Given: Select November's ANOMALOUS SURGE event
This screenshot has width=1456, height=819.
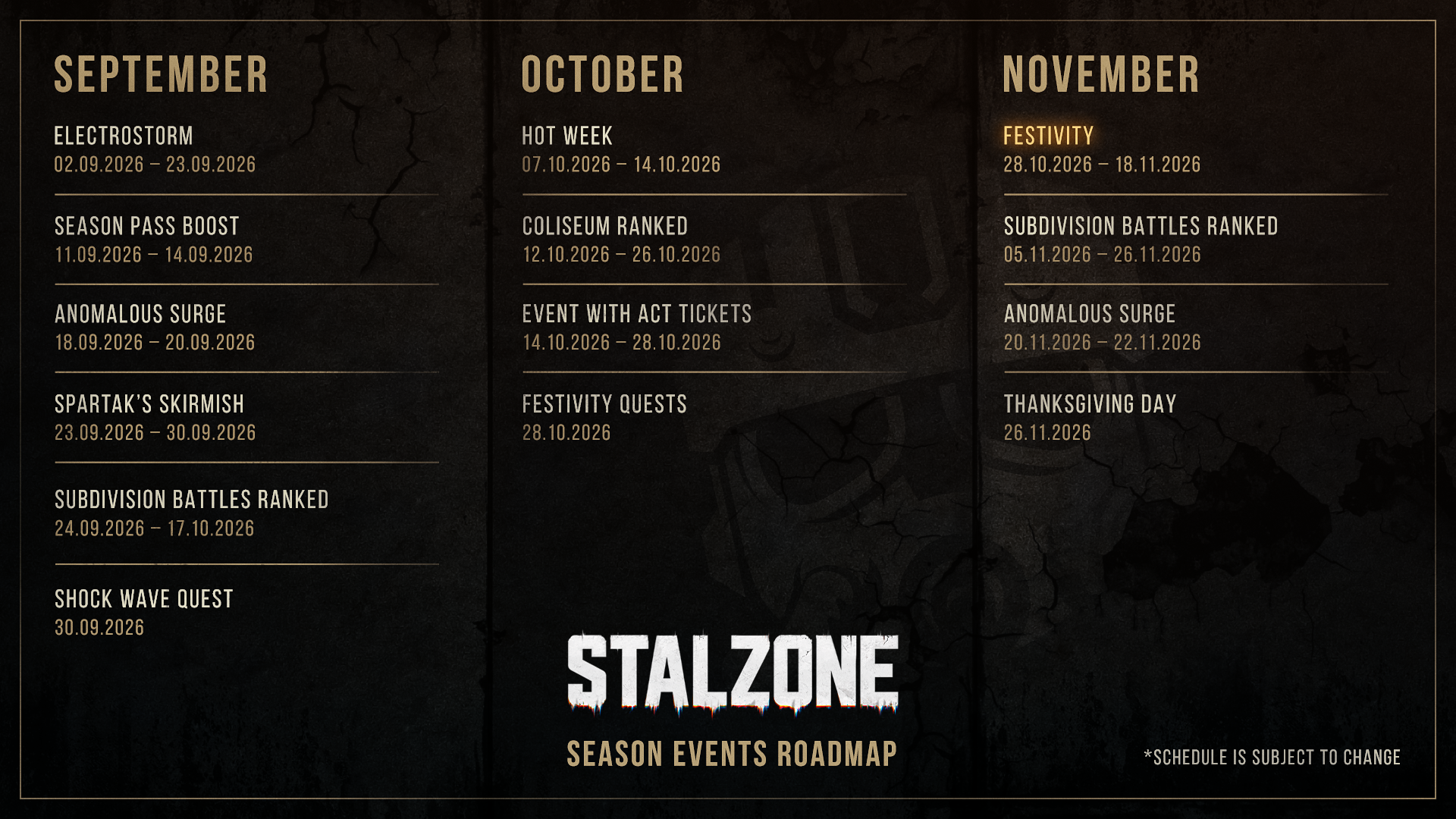Looking at the screenshot, I should click(x=1102, y=328).
